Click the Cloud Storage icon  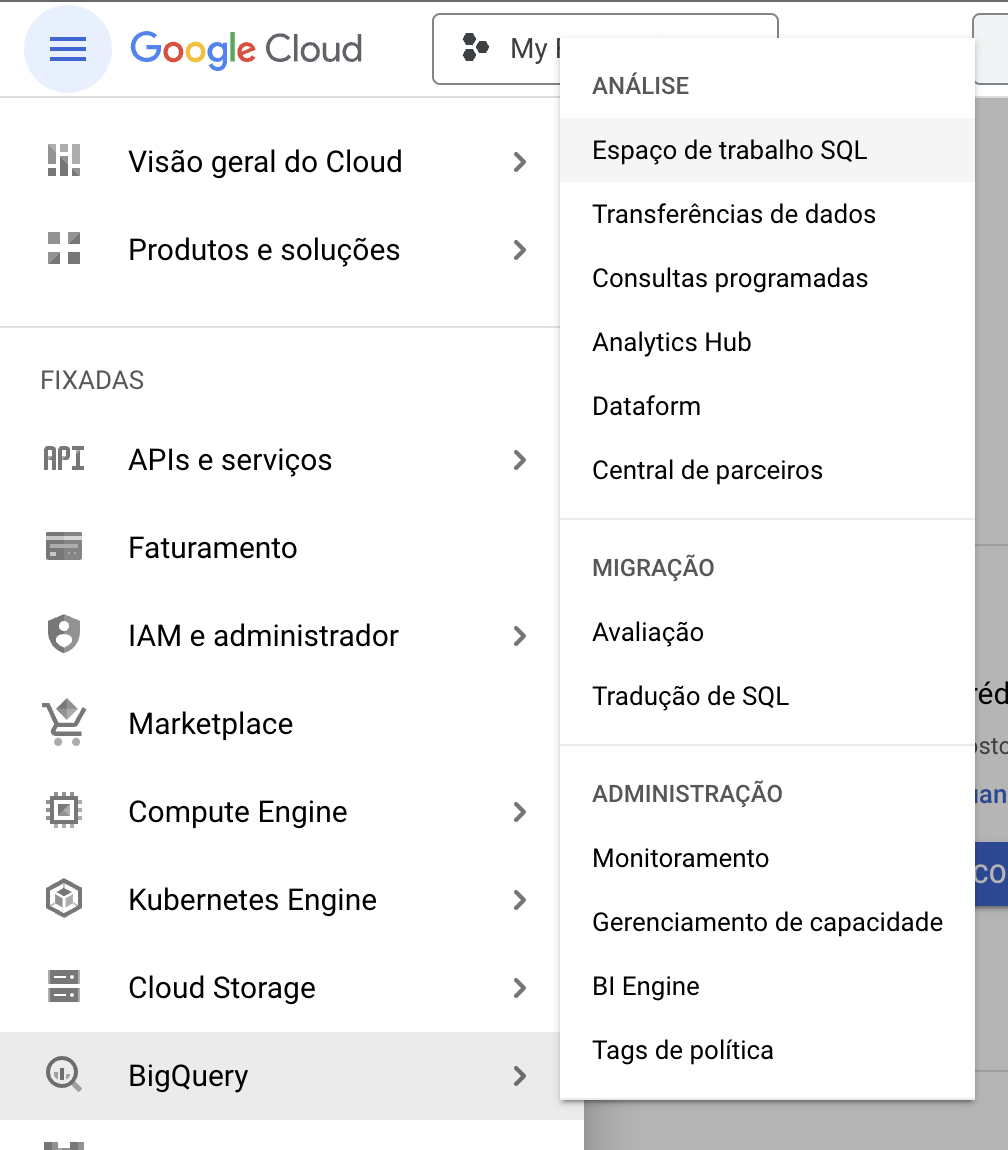click(64, 986)
